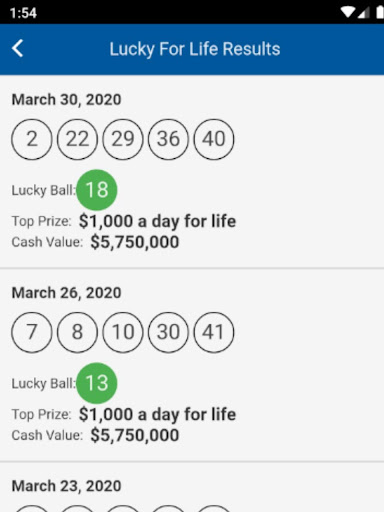Tap the Wi-Fi status icon
Viewport: 384px width, 512px height.
(347, 13)
